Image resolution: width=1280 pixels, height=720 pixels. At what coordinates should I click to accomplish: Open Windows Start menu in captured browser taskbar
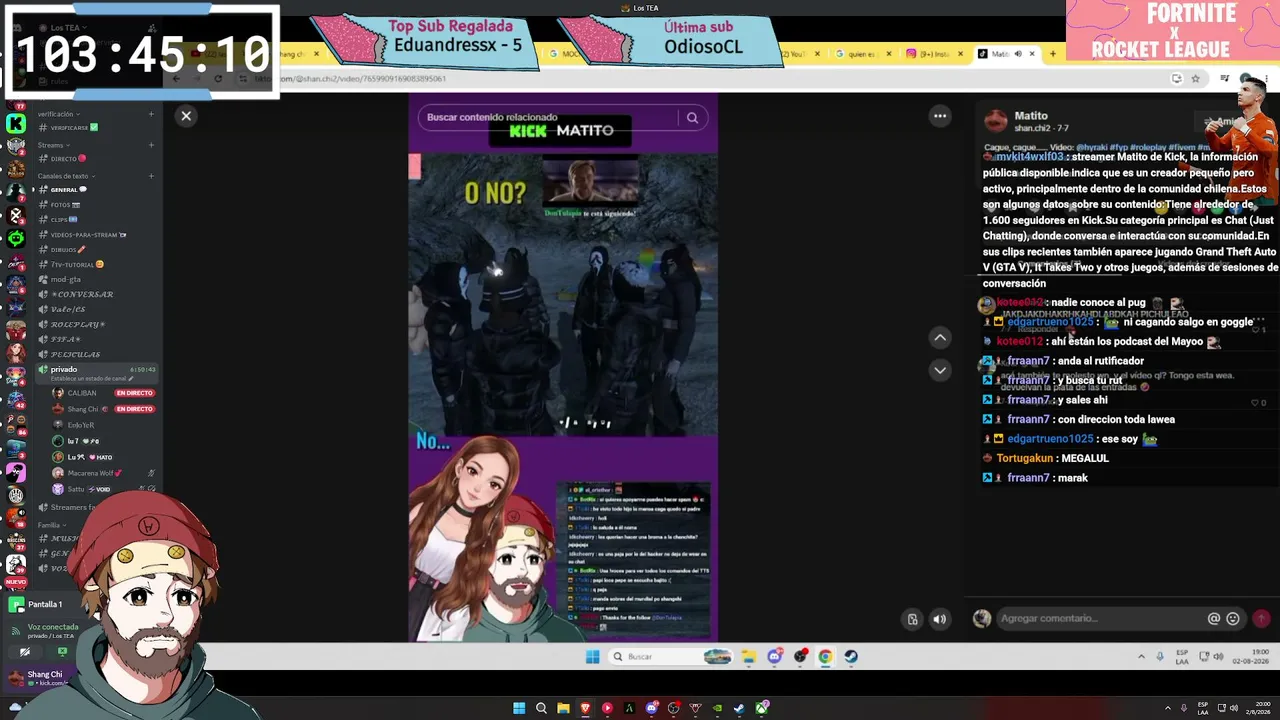click(x=593, y=657)
